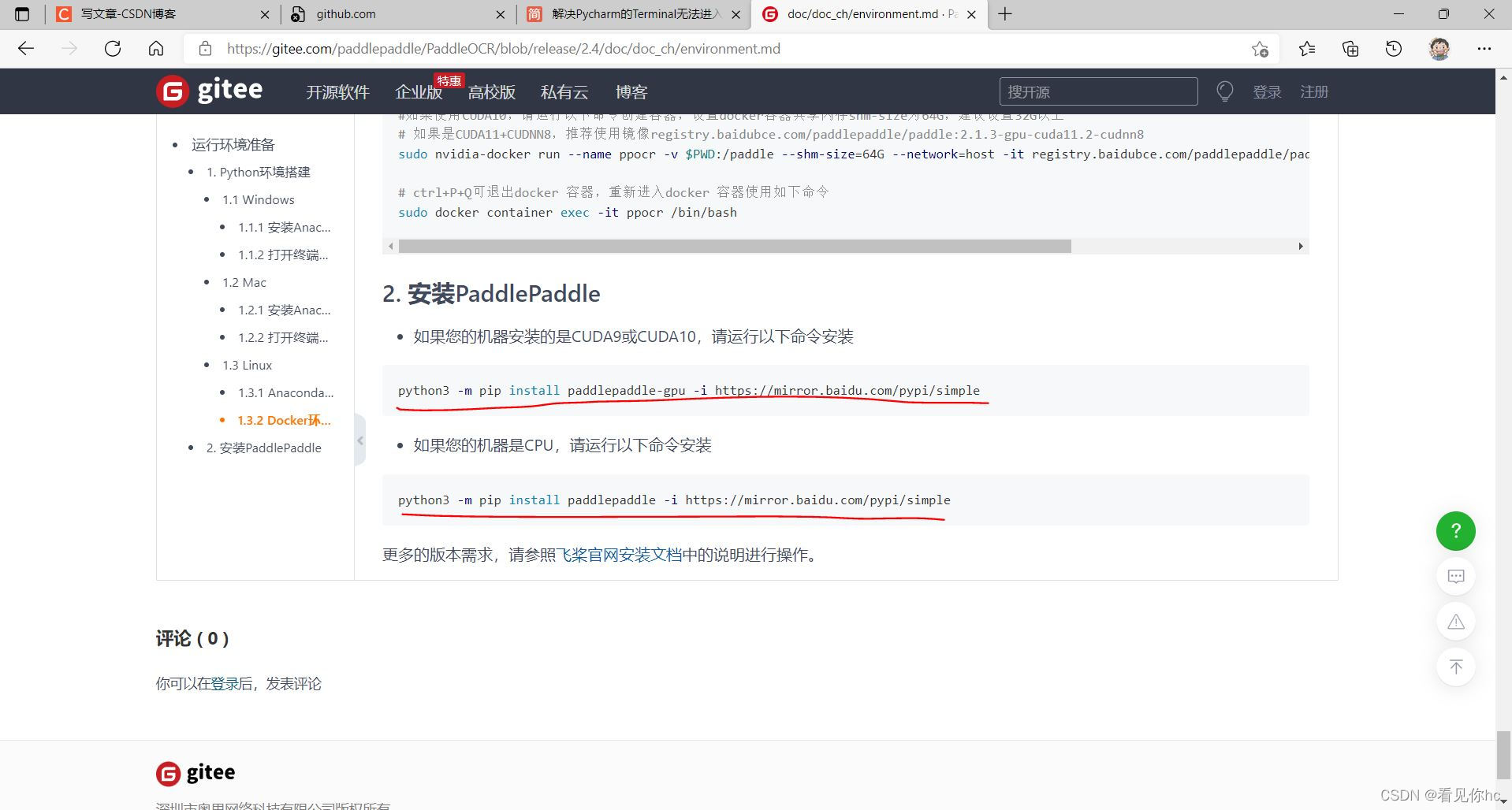The width and height of the screenshot is (1512, 810).
Task: View site information lock icon
Action: tap(205, 49)
